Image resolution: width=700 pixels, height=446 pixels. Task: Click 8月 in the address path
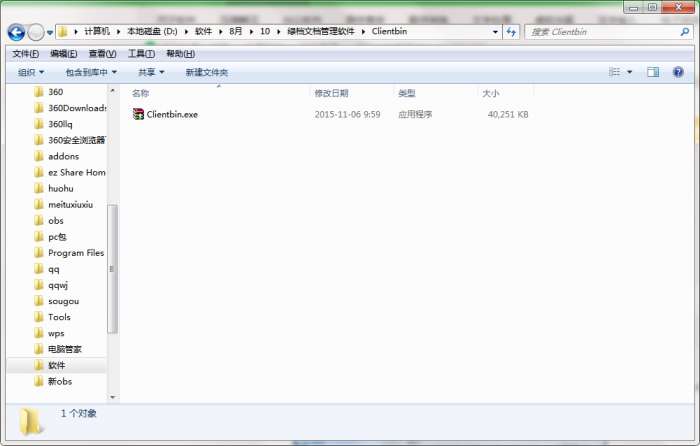tap(236, 32)
